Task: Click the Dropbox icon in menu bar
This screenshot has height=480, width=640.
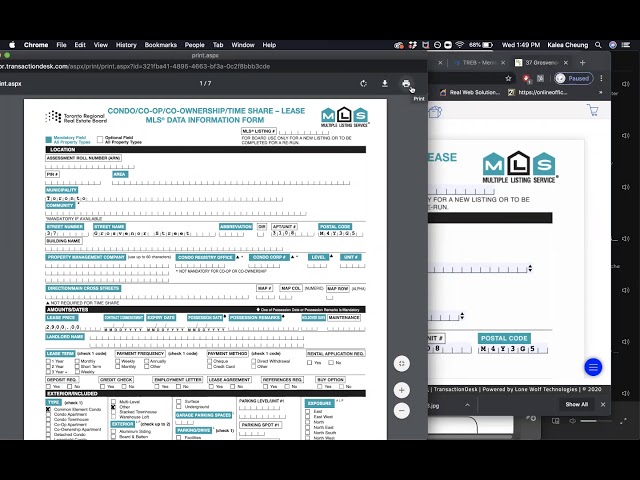Action: click(413, 45)
